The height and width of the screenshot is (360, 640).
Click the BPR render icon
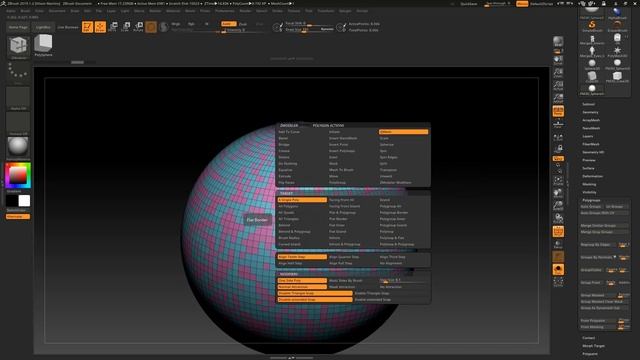[x=558, y=41]
